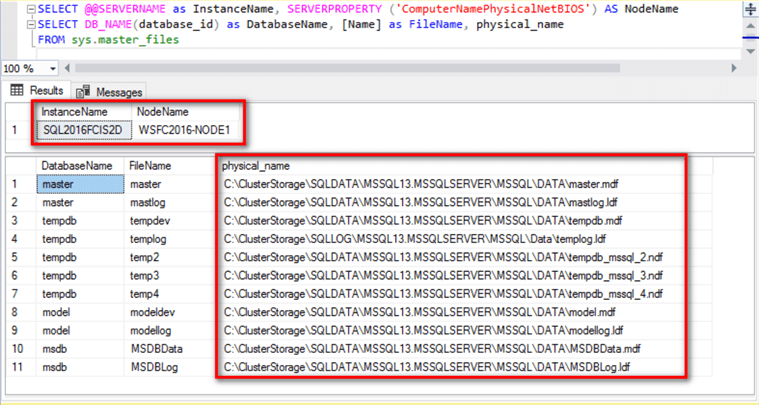Select the InstanceName column header
This screenshot has height=405, width=759.
[x=84, y=112]
